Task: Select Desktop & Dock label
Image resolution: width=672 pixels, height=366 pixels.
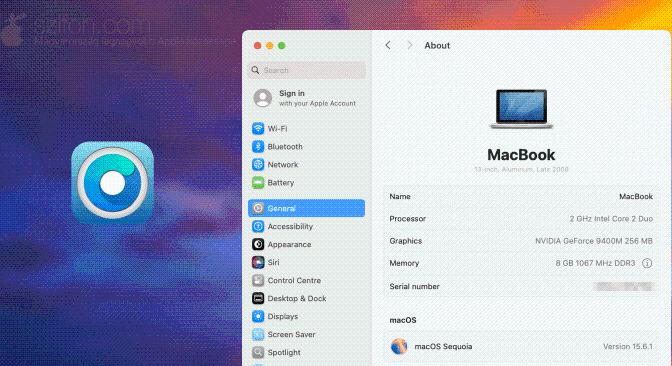Action: (297, 298)
